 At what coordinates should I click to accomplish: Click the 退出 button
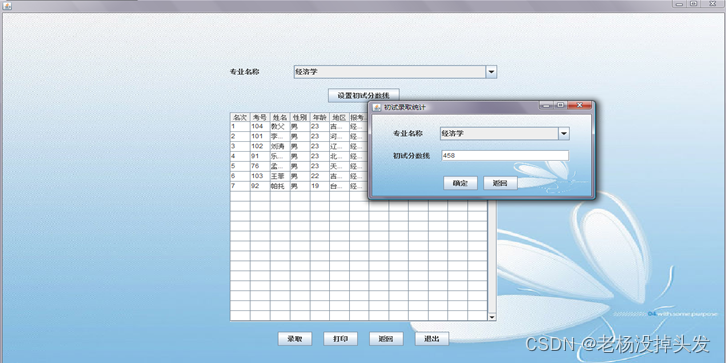[x=432, y=338]
